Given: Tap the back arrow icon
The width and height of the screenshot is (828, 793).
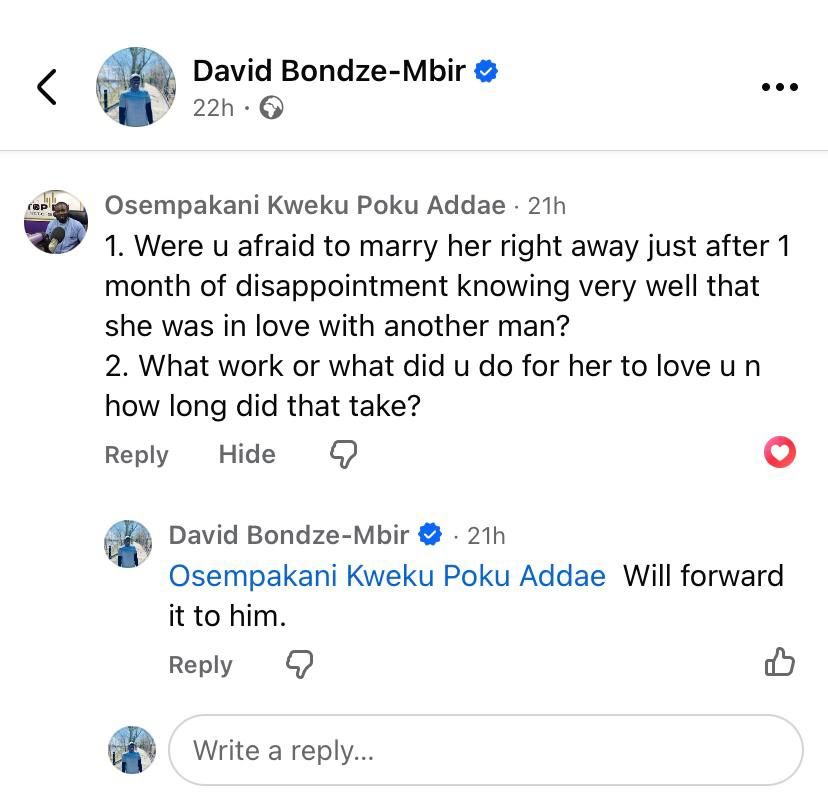Looking at the screenshot, I should coord(47,87).
